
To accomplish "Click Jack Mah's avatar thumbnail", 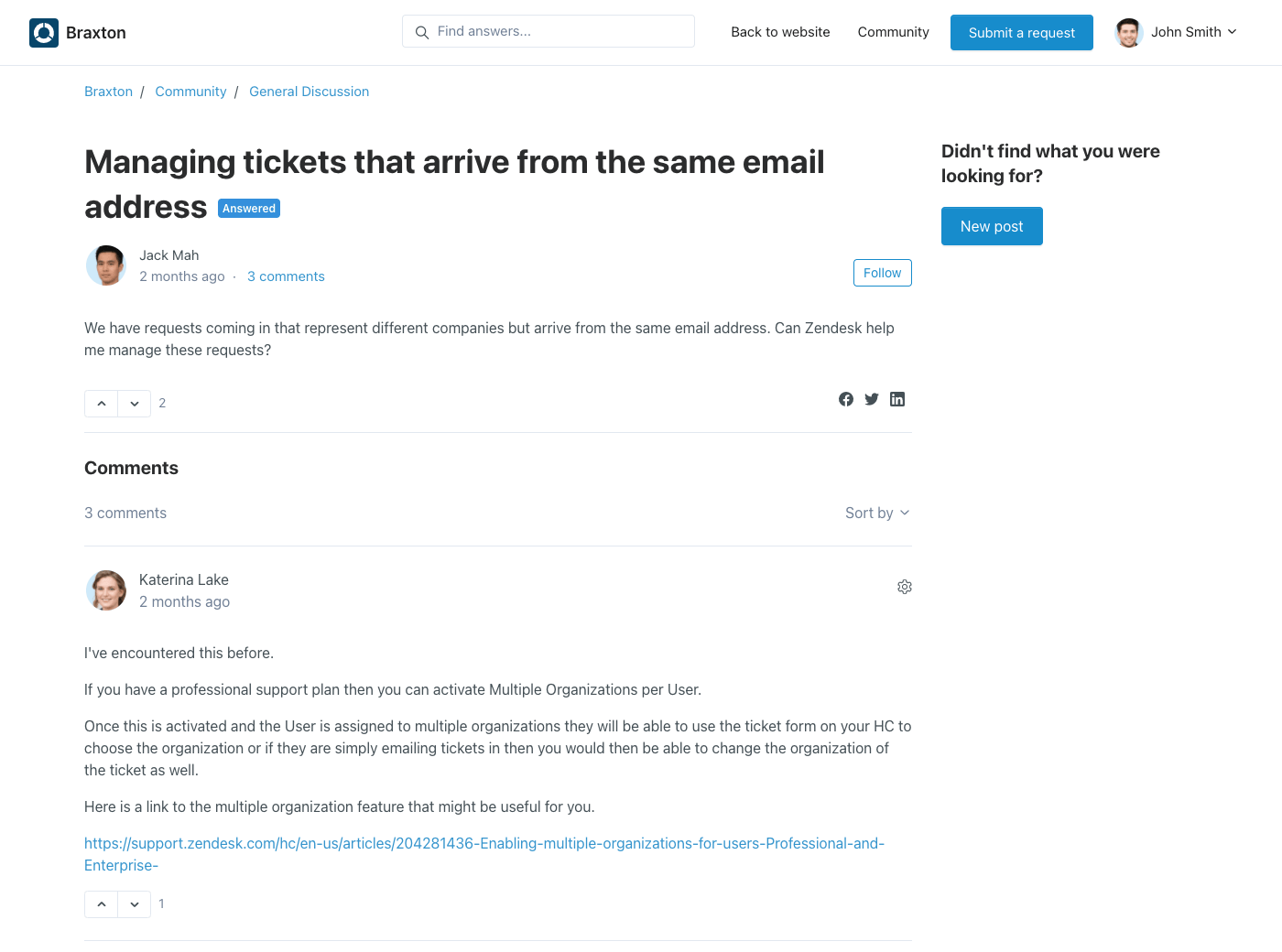I will point(106,265).
